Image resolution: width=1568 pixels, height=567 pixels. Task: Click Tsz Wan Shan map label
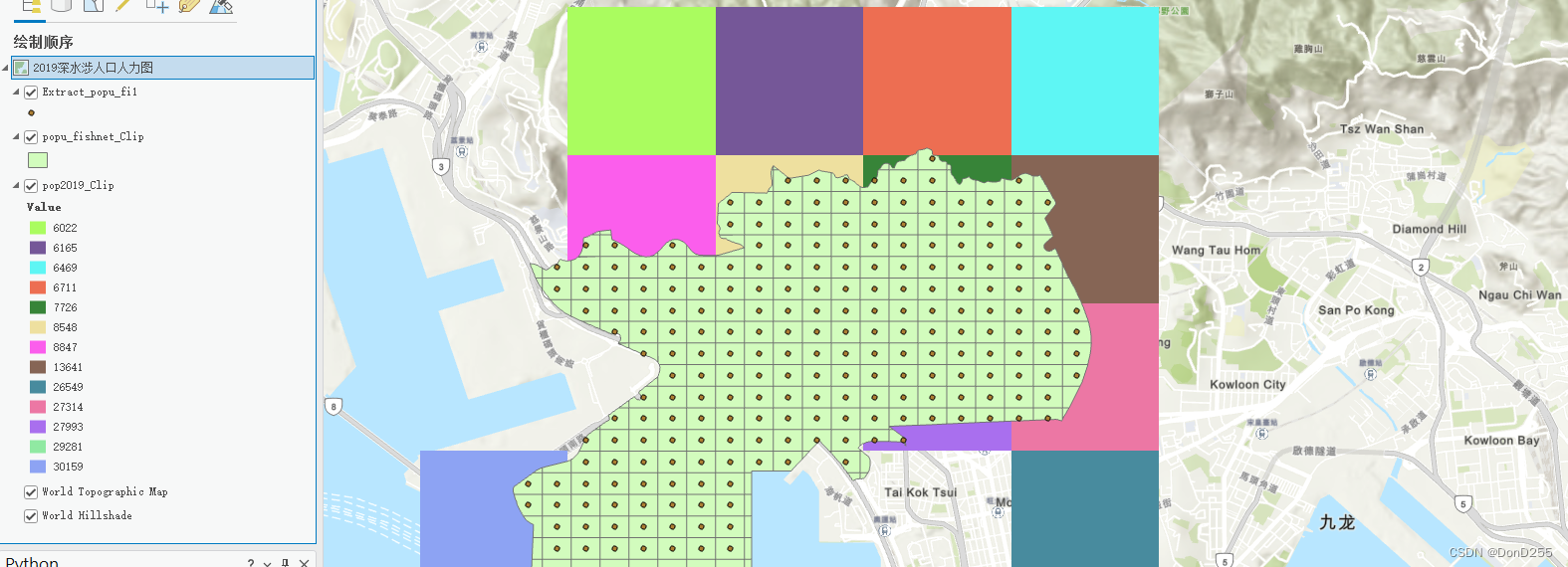point(1382,129)
